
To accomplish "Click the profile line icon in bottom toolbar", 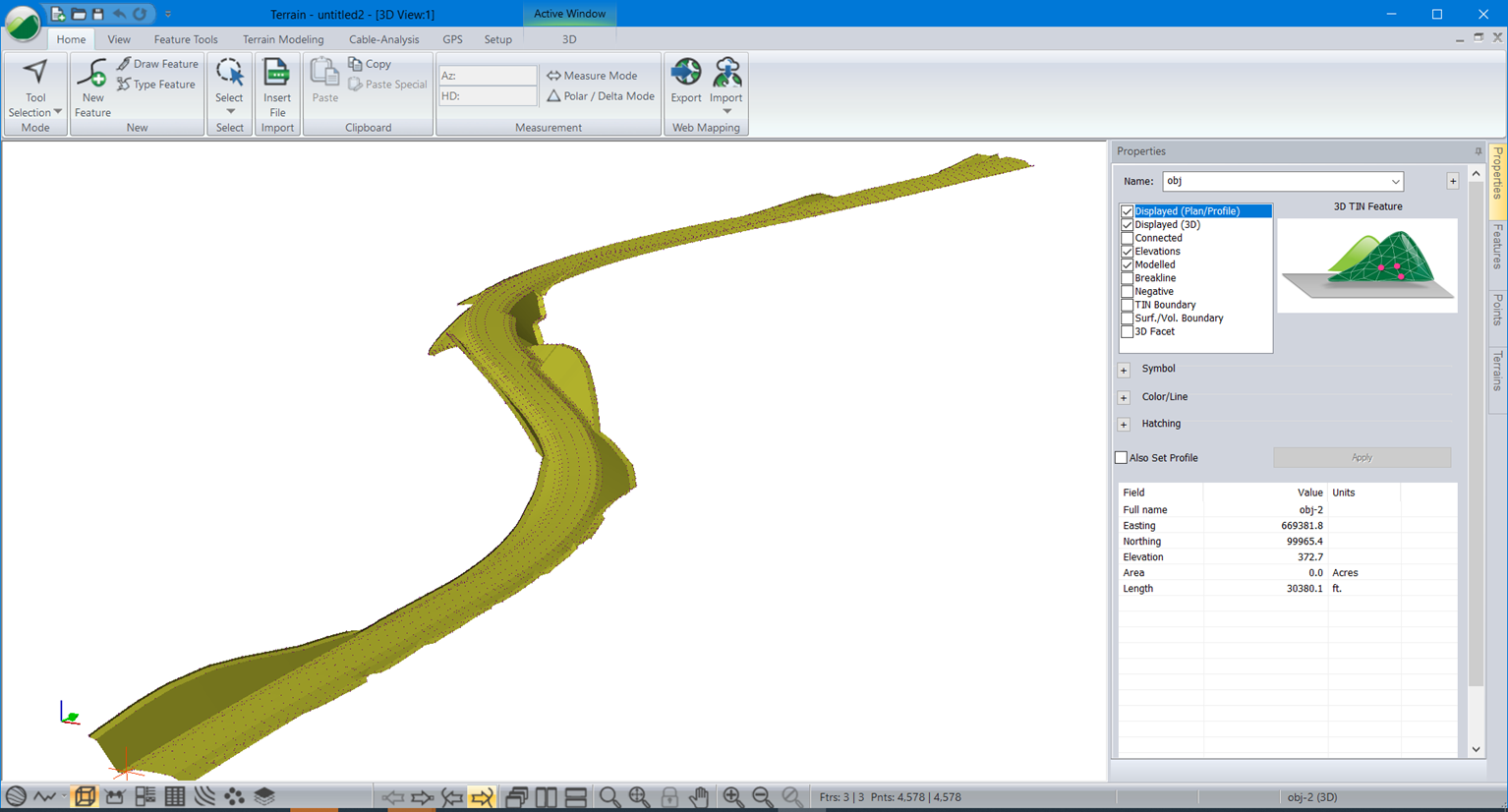I will [x=45, y=796].
